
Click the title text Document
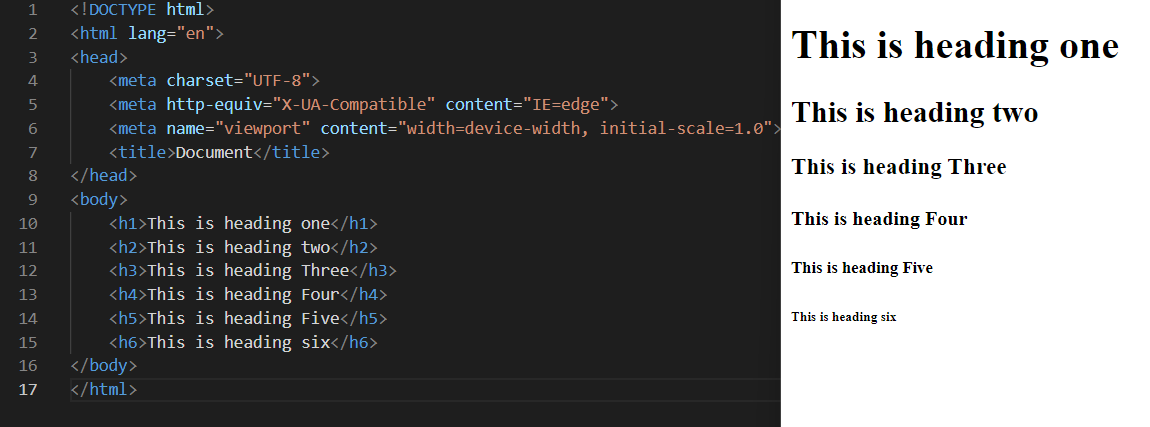tap(214, 153)
